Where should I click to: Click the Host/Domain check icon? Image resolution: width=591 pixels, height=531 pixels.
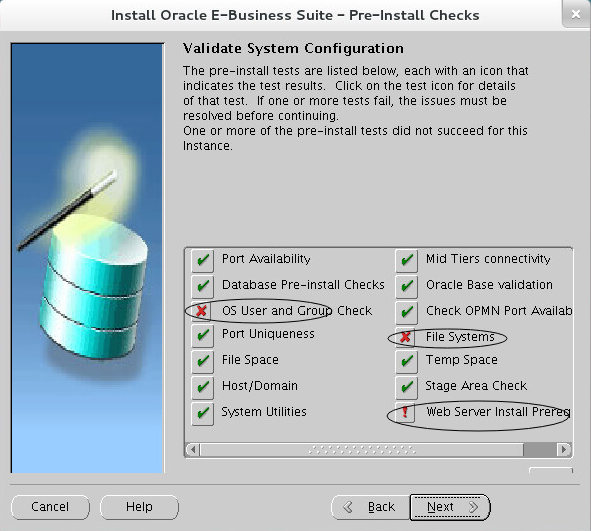click(x=202, y=387)
